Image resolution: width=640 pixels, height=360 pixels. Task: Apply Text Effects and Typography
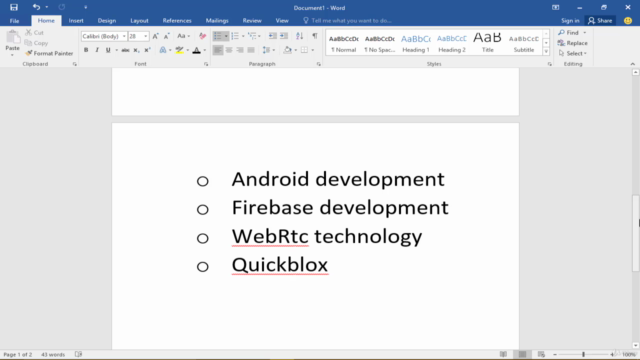(x=163, y=50)
